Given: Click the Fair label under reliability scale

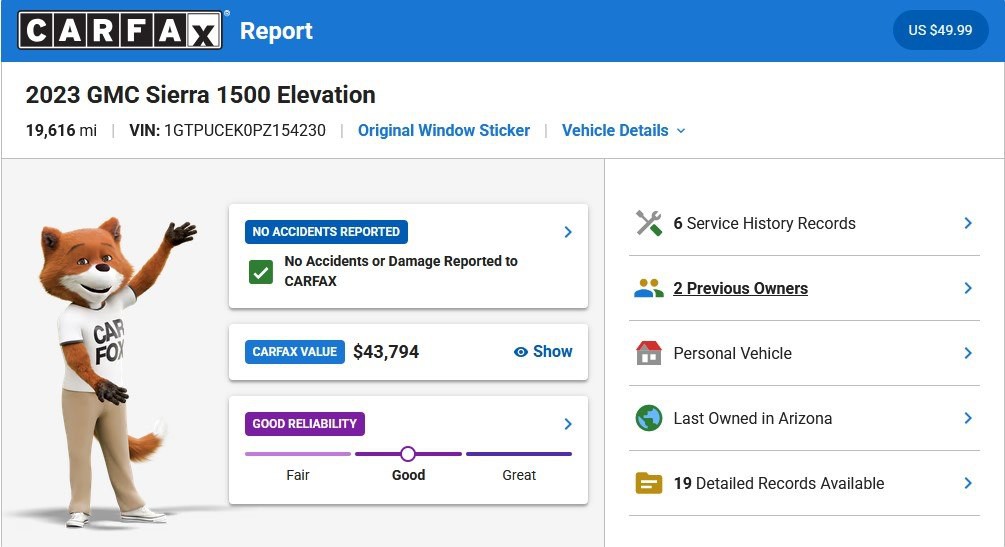Looking at the screenshot, I should click(297, 475).
